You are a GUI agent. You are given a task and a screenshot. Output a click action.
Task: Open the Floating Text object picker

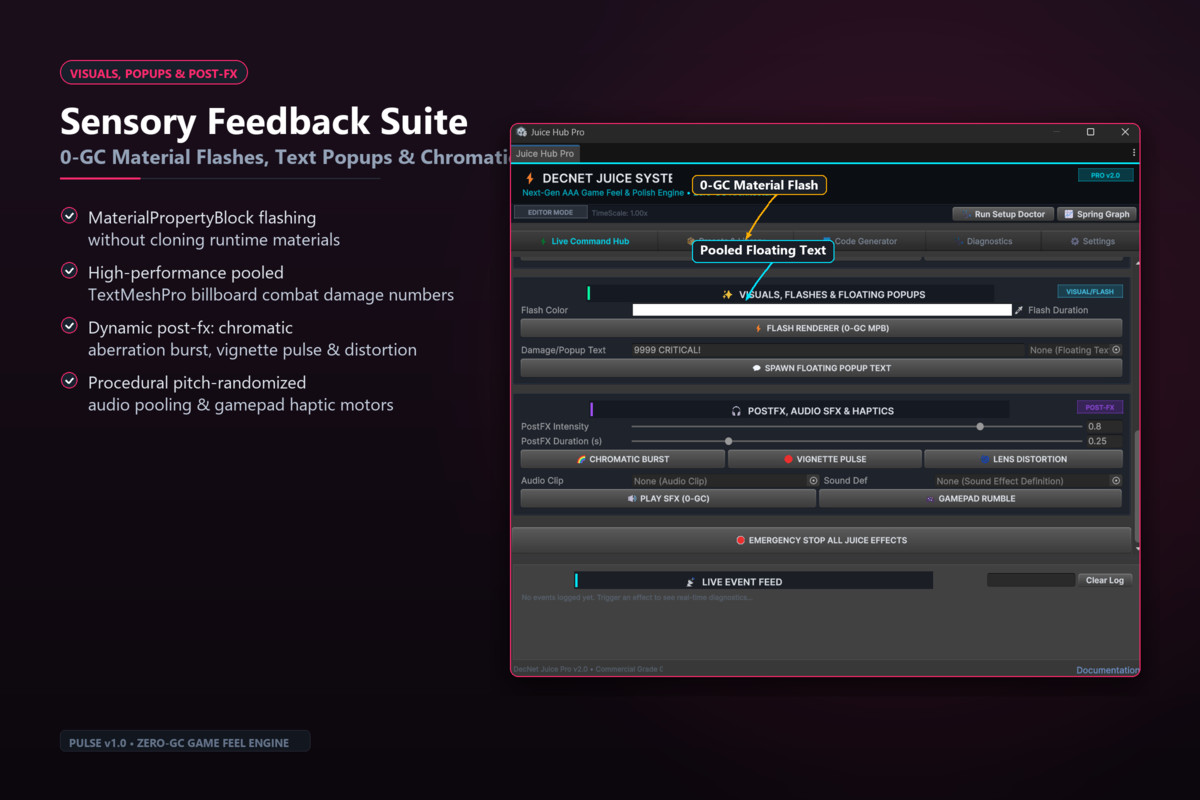[x=1116, y=350]
